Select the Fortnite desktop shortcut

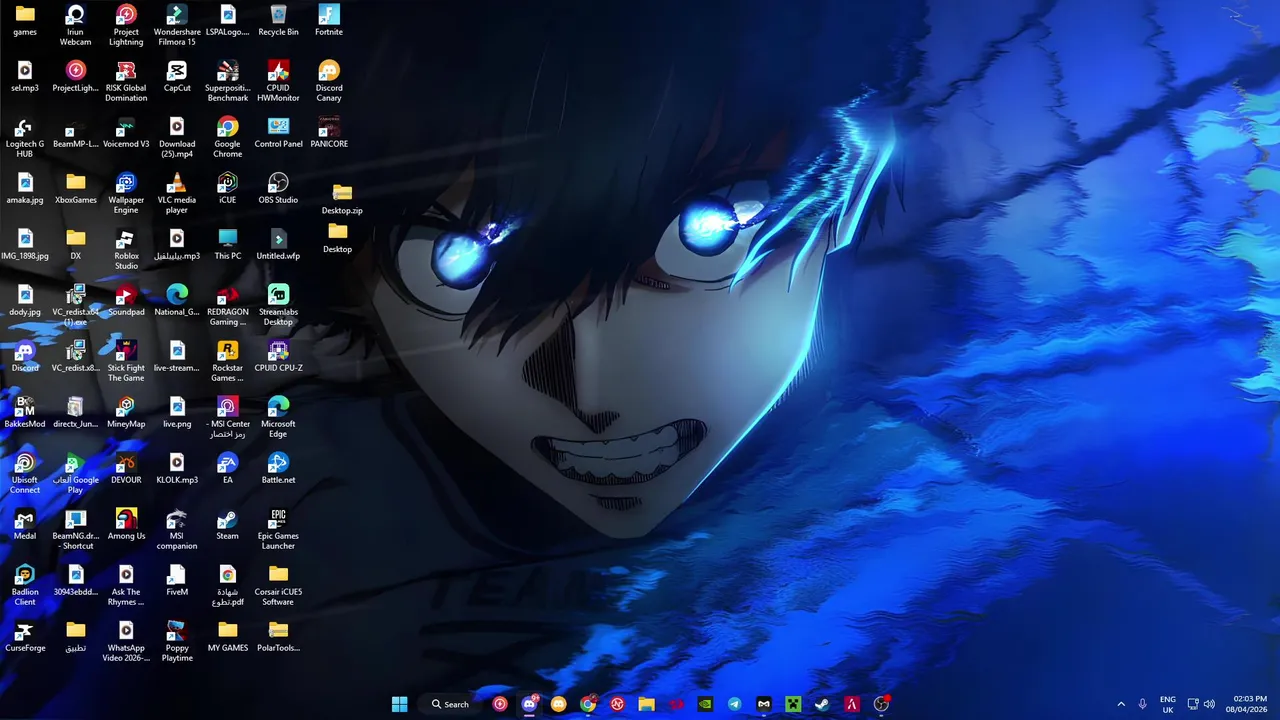click(x=329, y=20)
